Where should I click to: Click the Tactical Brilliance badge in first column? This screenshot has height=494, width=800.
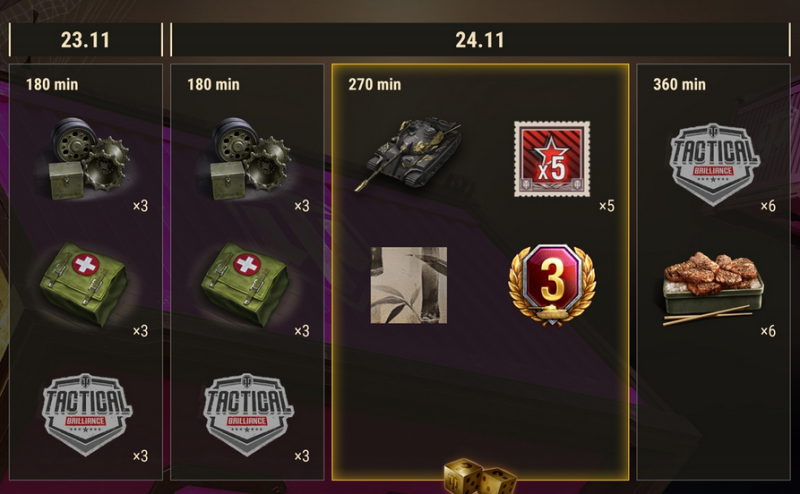click(87, 414)
